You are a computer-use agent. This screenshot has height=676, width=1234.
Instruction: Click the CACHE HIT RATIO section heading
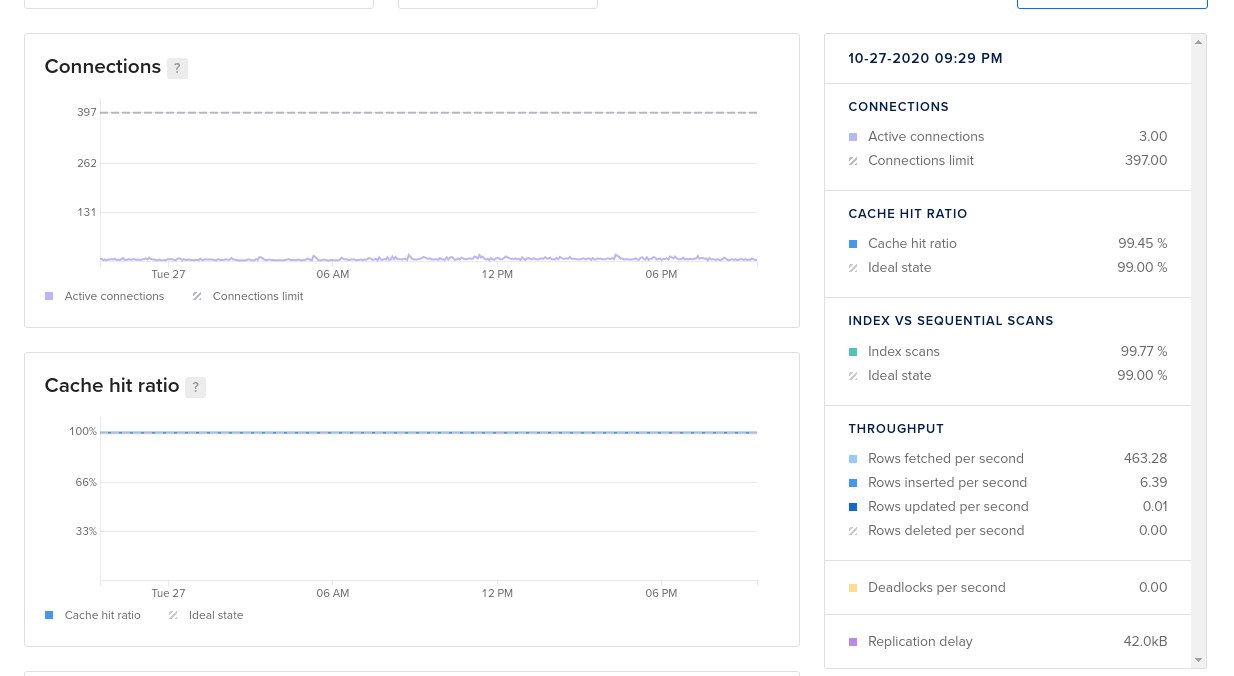(x=908, y=214)
